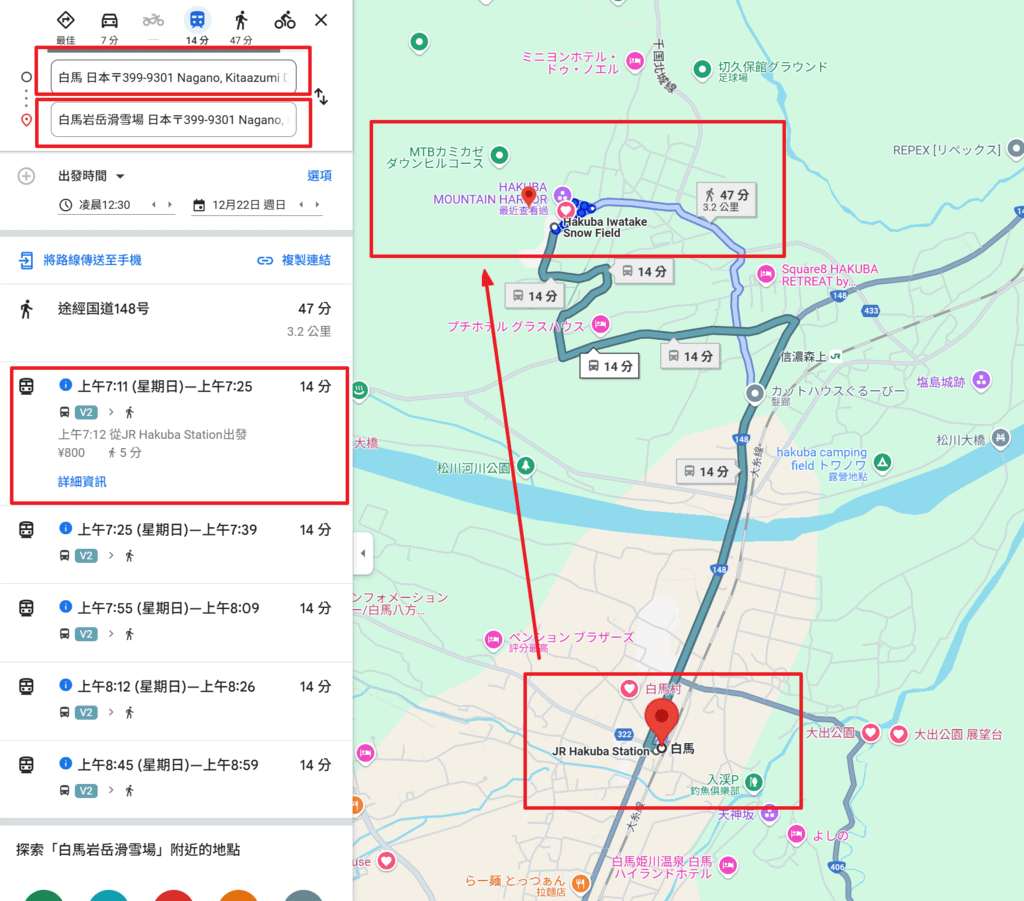
Task: Open the 出發時間 dropdown
Action: (91, 176)
